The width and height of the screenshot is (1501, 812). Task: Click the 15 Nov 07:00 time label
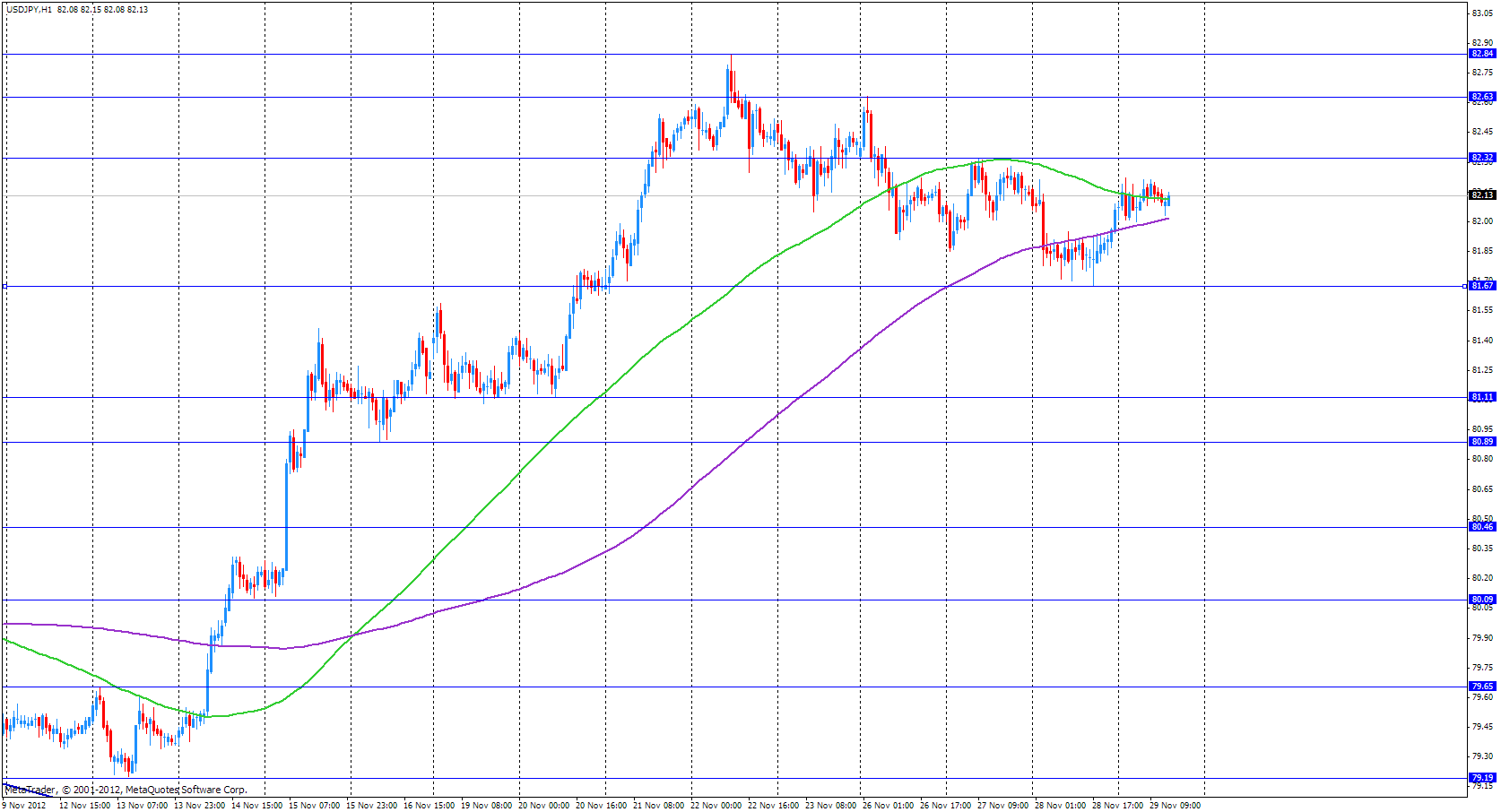click(x=315, y=805)
